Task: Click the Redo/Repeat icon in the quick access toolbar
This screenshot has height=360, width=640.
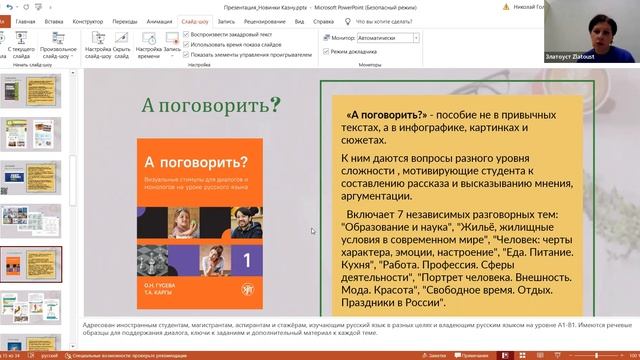Action: coord(26,7)
